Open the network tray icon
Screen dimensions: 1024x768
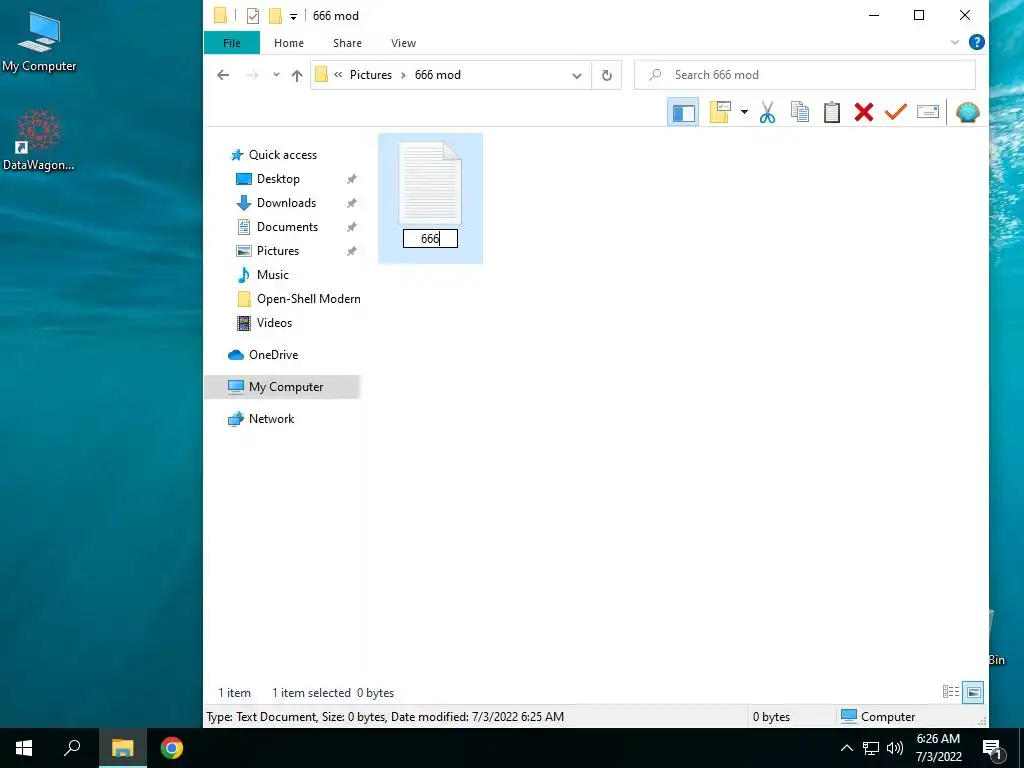click(x=871, y=748)
